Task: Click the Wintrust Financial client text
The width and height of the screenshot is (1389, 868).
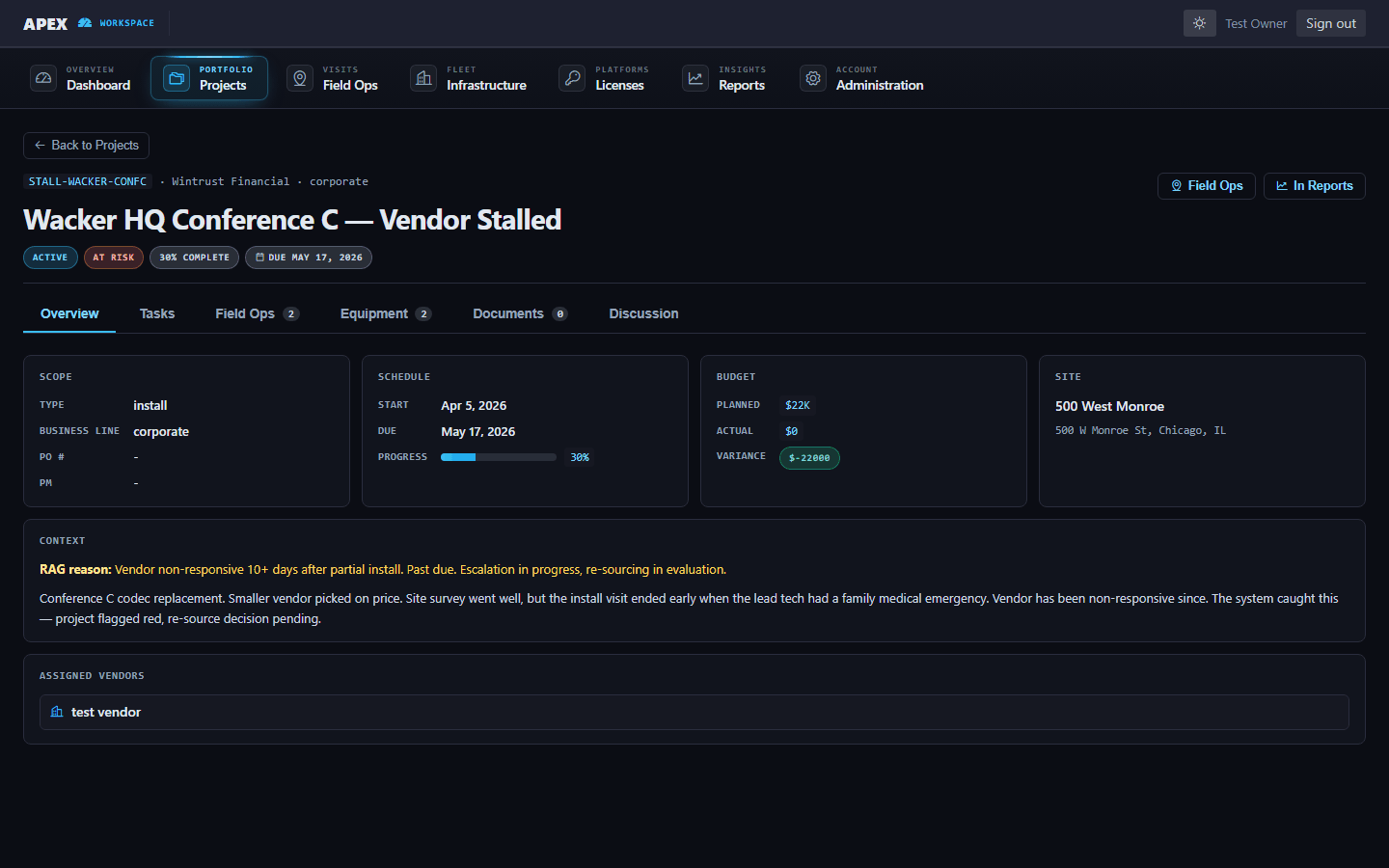Action: (x=231, y=181)
